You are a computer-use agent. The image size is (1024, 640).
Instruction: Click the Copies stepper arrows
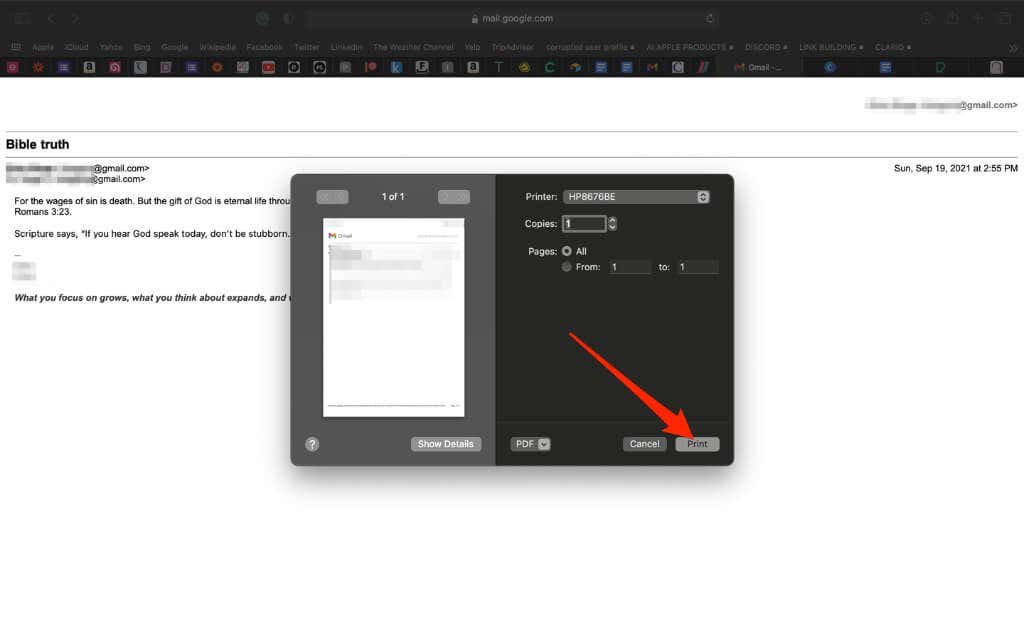tap(612, 224)
